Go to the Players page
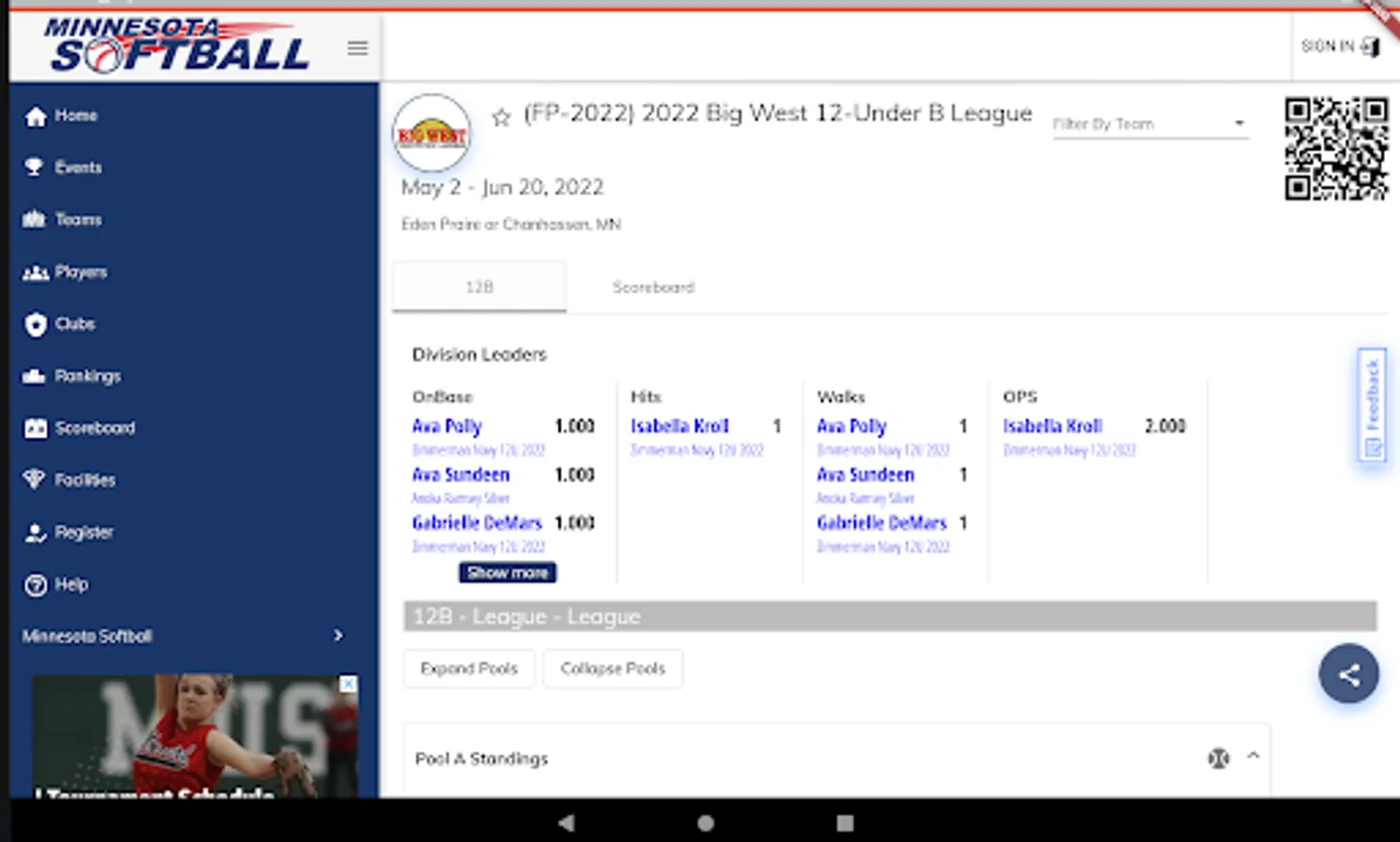The width and height of the screenshot is (1400, 842). coord(80,272)
